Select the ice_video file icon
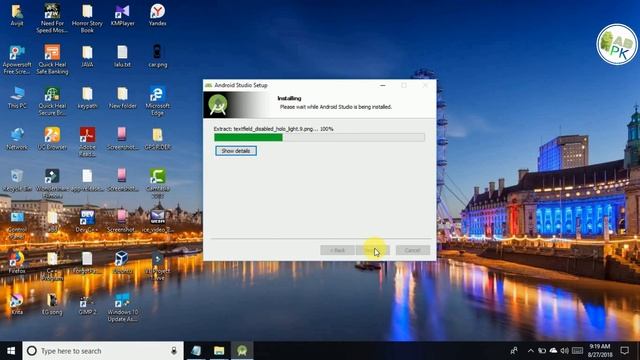 (x=158, y=221)
